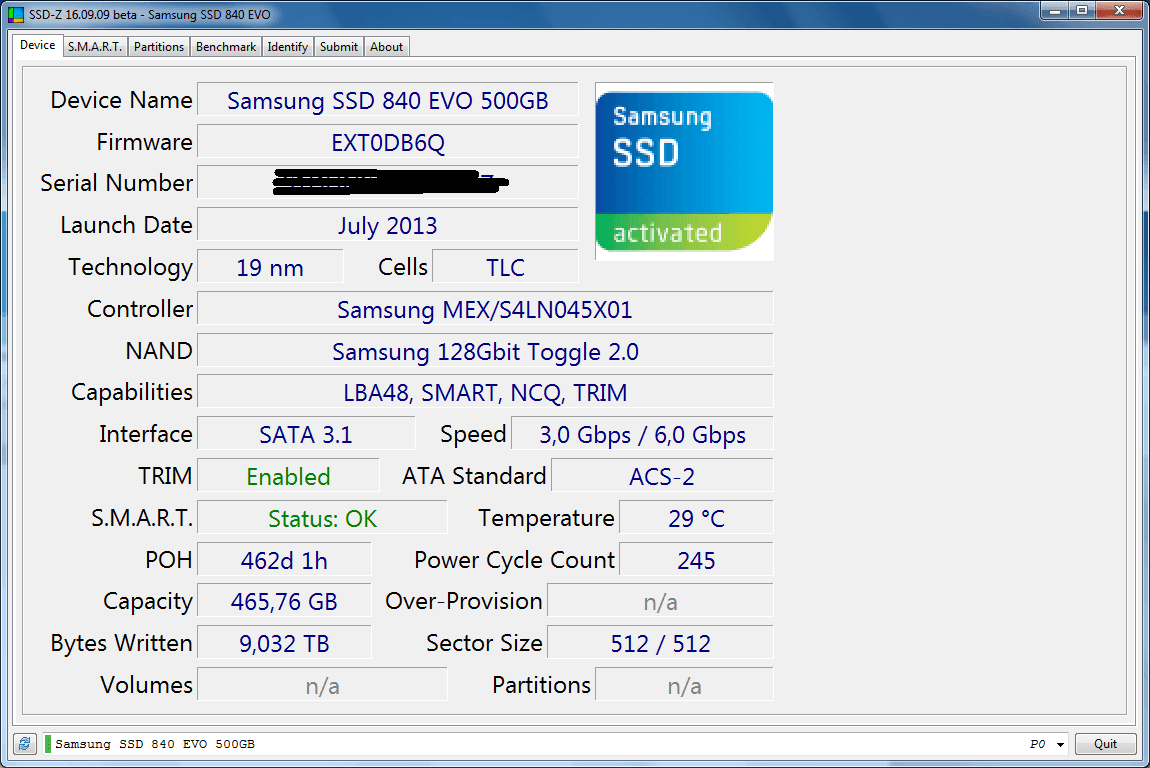Go to the Submit tab
Screen dimensions: 1150x768
coord(339,47)
